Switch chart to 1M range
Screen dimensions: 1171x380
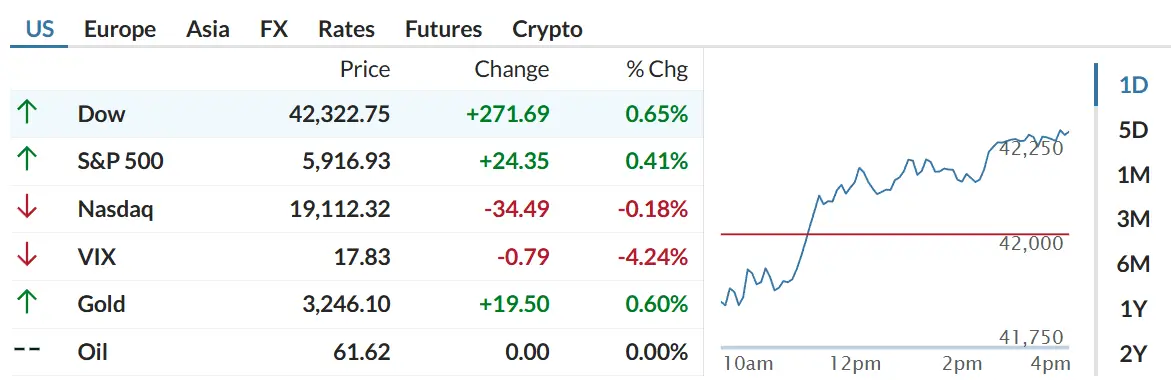[x=1133, y=175]
